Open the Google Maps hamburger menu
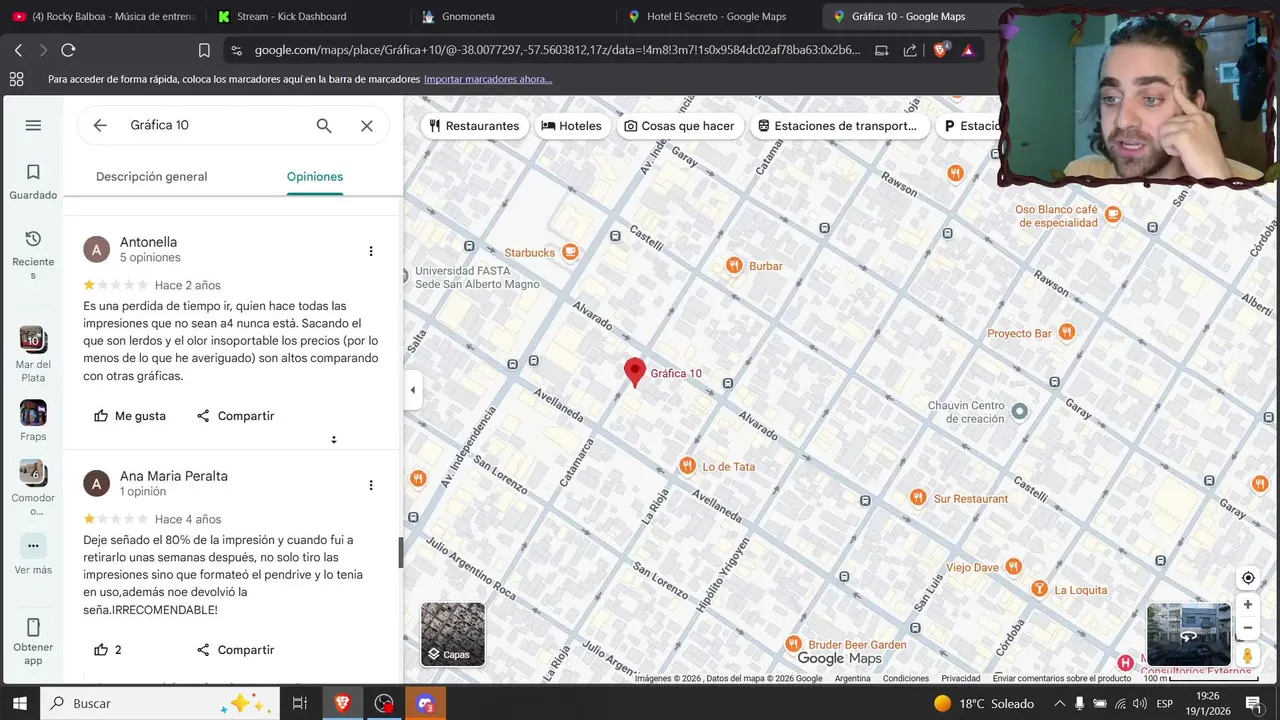Screen dimensions: 1280x720 click(x=33, y=125)
